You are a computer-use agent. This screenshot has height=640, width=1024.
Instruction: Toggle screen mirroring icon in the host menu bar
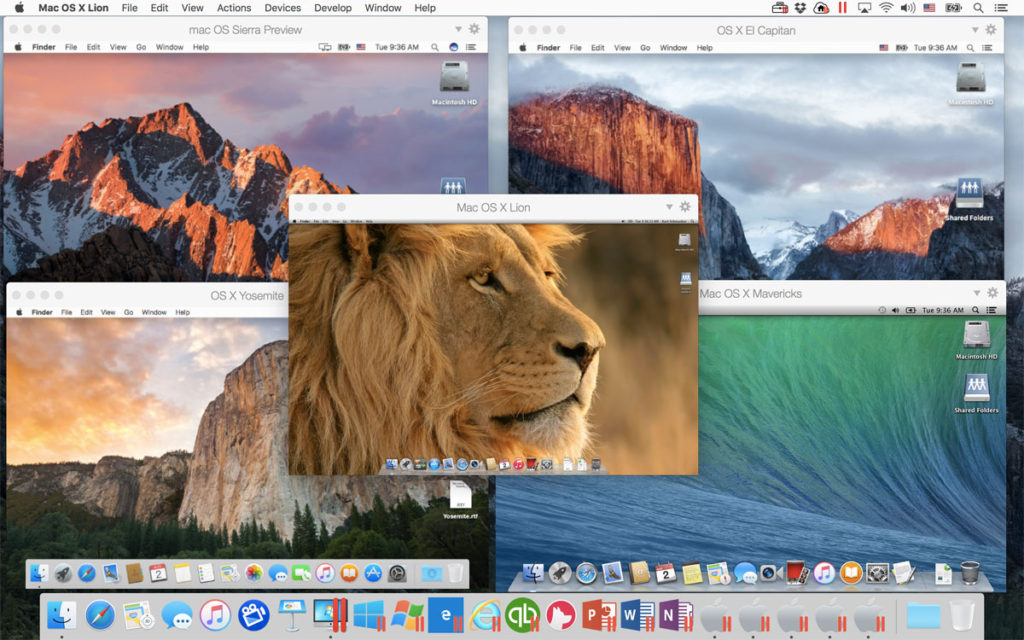(866, 8)
